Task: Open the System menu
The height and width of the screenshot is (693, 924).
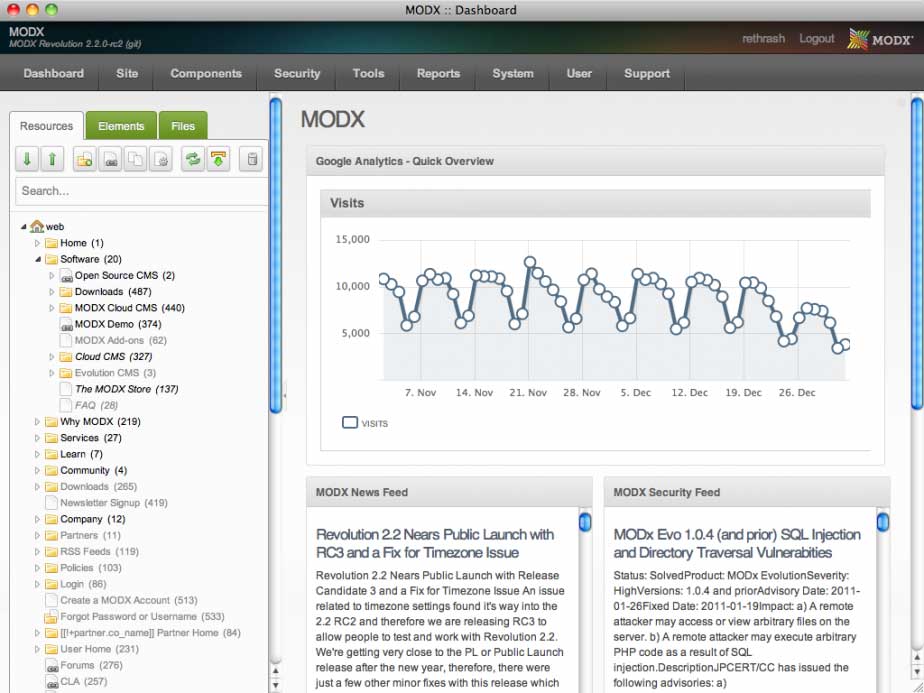Action: [x=513, y=74]
